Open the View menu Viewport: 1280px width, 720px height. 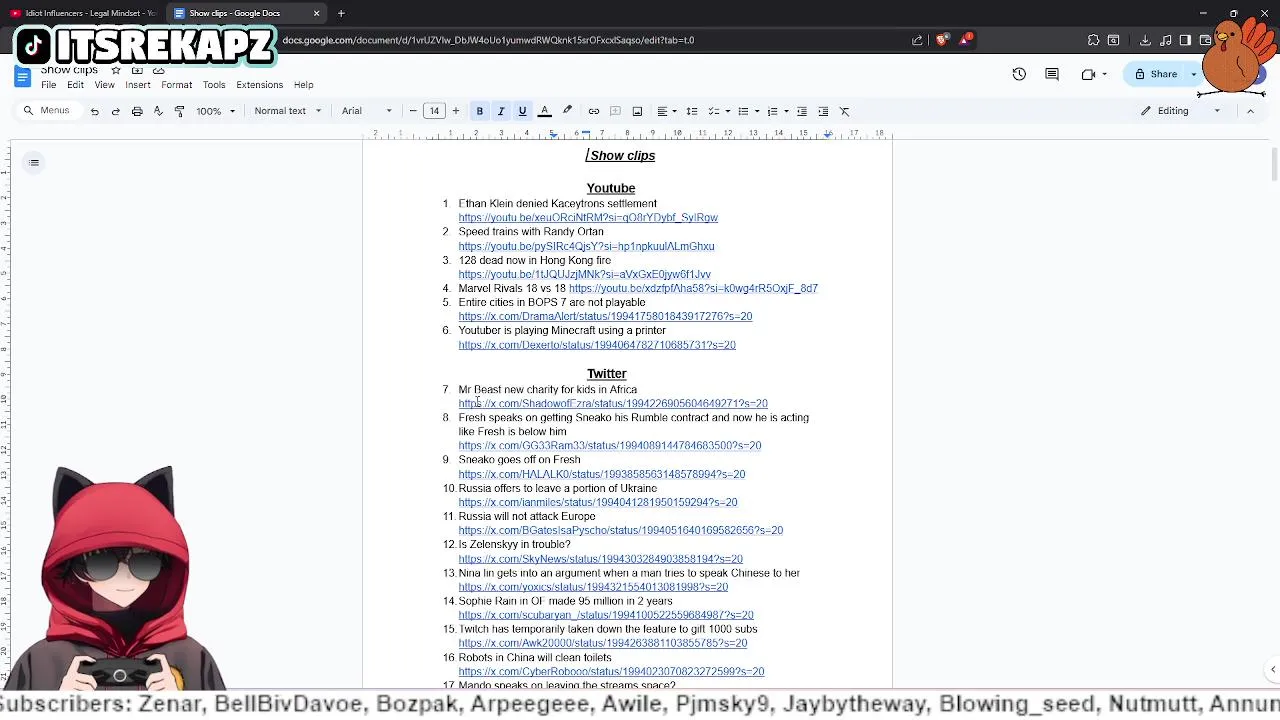pyautogui.click(x=104, y=85)
